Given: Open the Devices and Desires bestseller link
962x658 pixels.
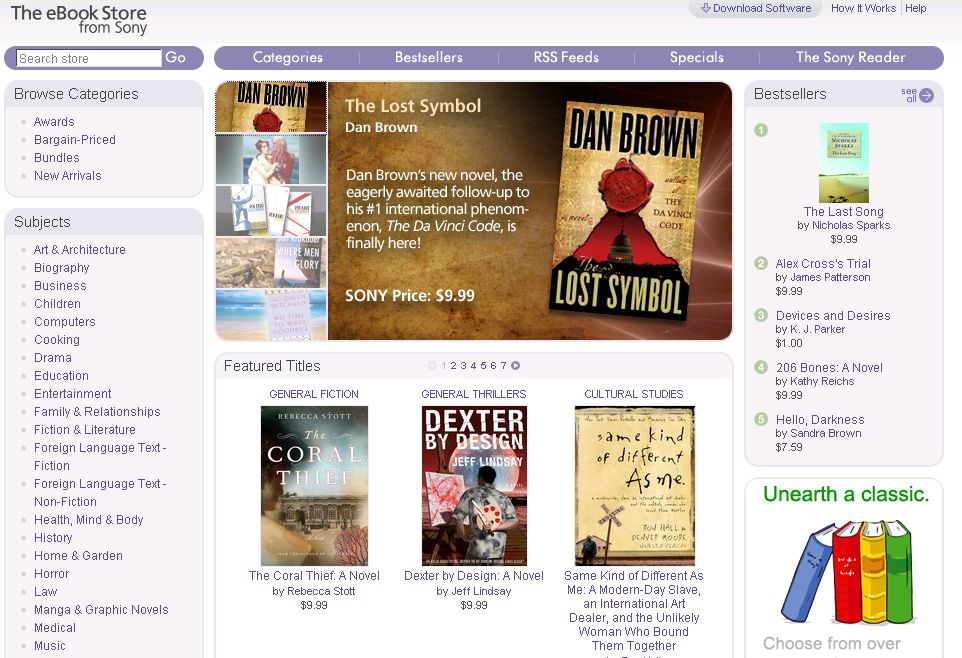Looking at the screenshot, I should tap(833, 315).
